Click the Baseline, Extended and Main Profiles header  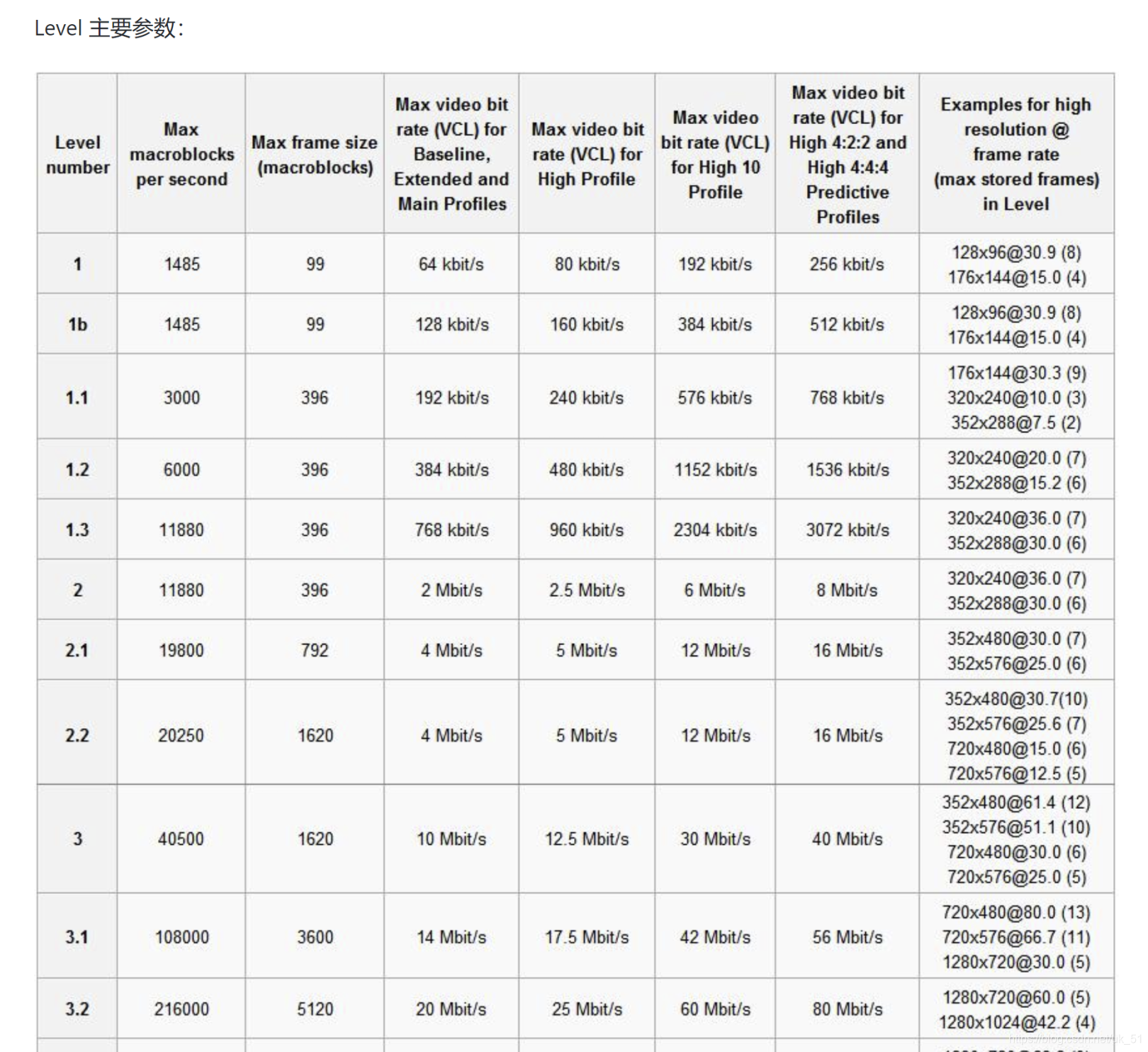click(451, 154)
